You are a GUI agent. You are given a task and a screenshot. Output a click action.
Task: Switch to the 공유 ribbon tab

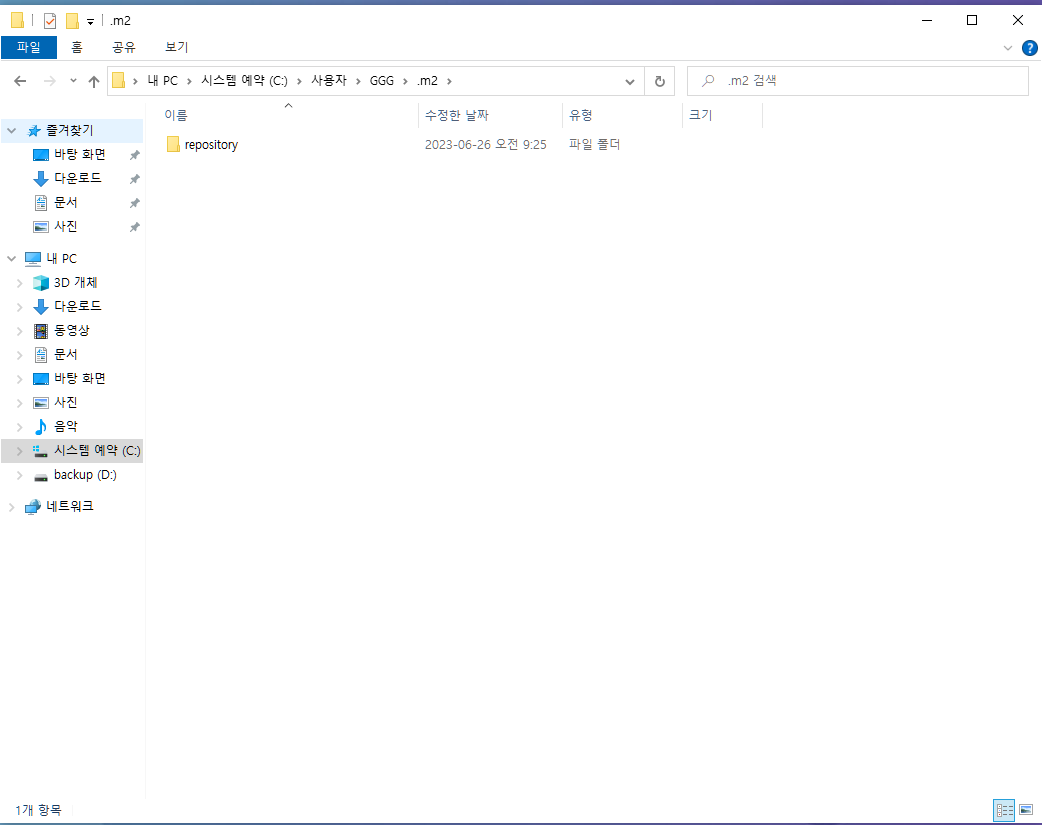(x=124, y=47)
